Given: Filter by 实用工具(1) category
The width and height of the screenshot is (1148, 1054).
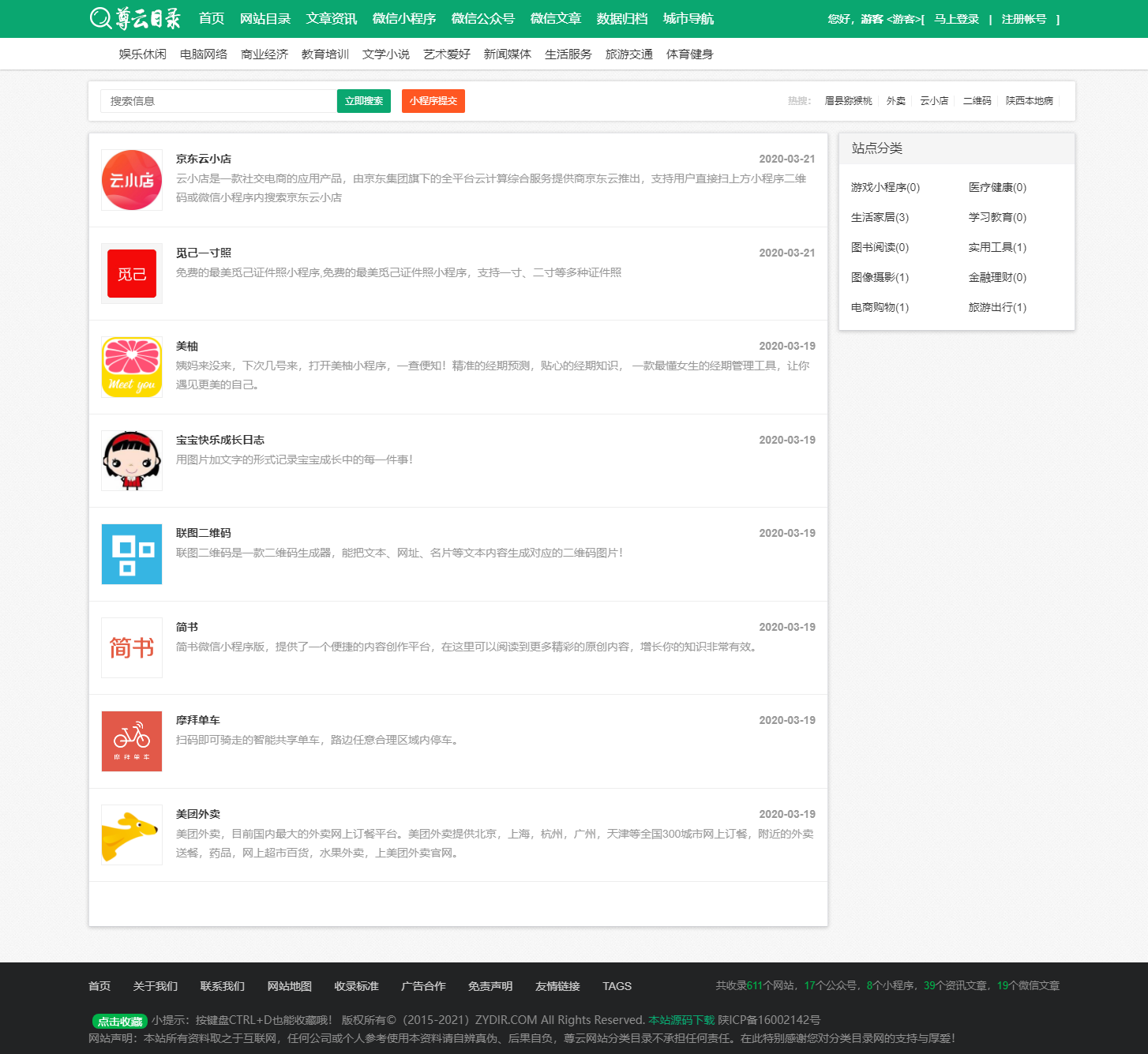Looking at the screenshot, I should coord(998,247).
